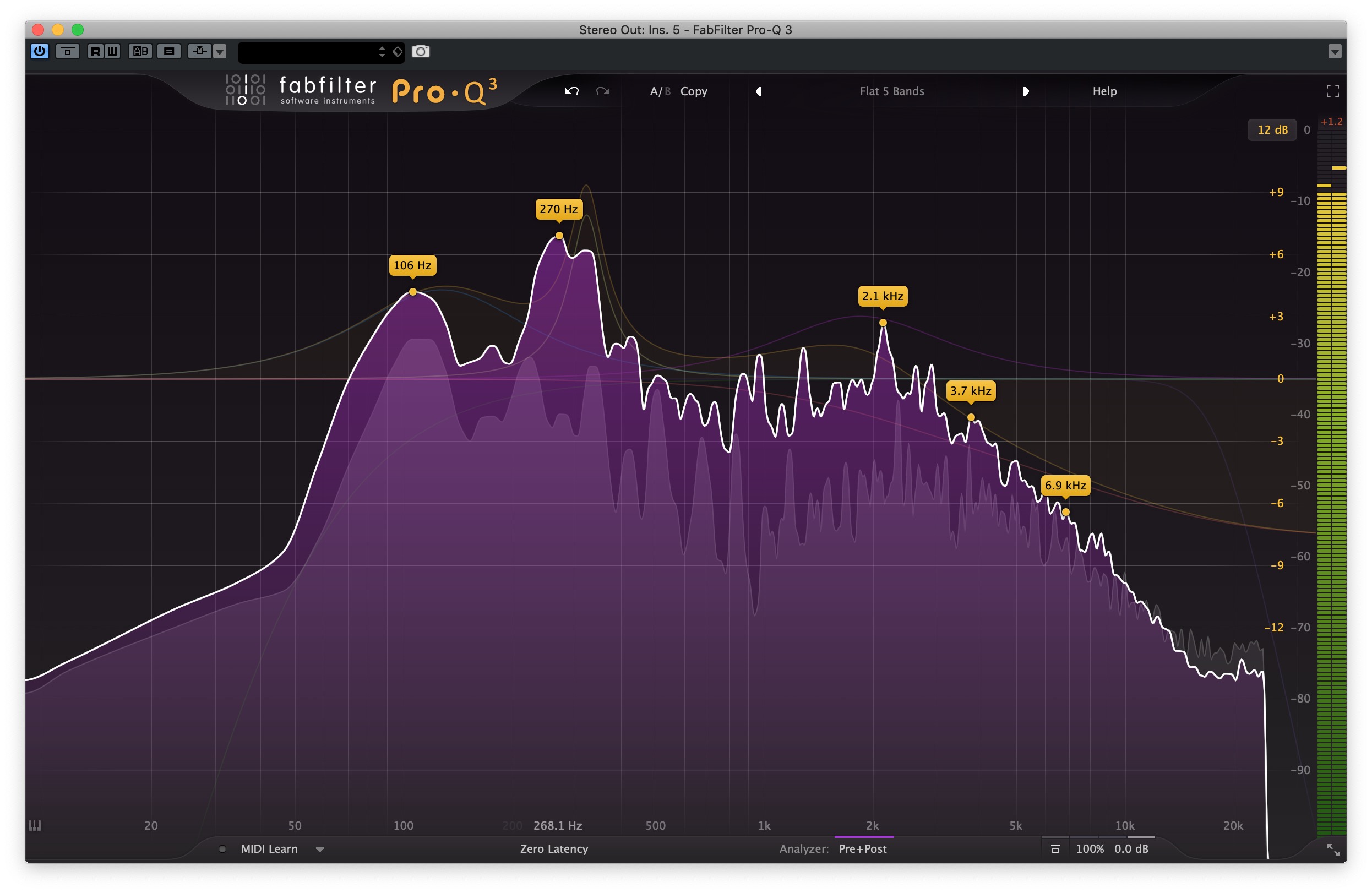Show the piano keyboard display toggle
This screenshot has width=1372, height=893.
click(35, 826)
